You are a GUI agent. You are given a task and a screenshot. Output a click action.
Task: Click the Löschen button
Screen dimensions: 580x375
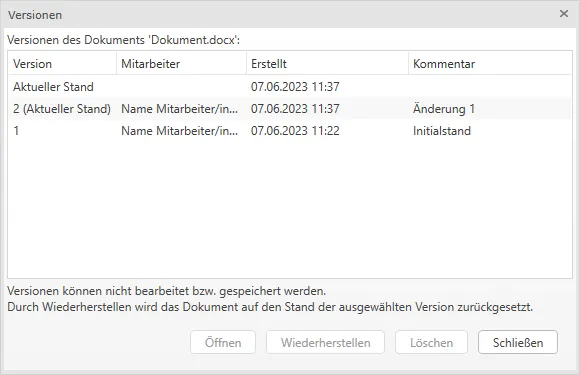(431, 342)
